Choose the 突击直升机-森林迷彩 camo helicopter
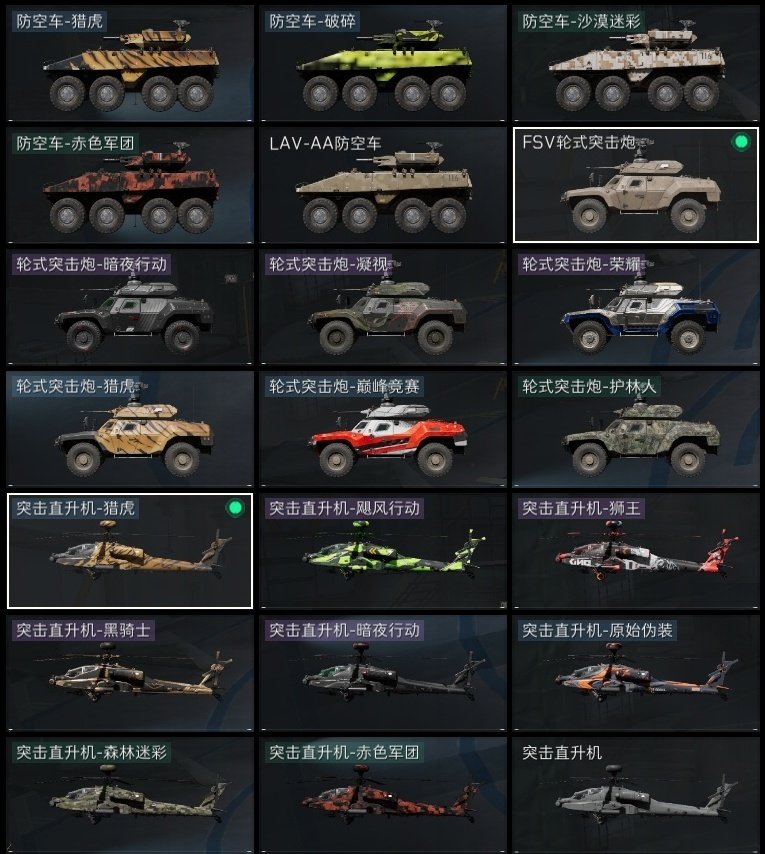Image resolution: width=765 pixels, height=854 pixels. click(x=130, y=795)
